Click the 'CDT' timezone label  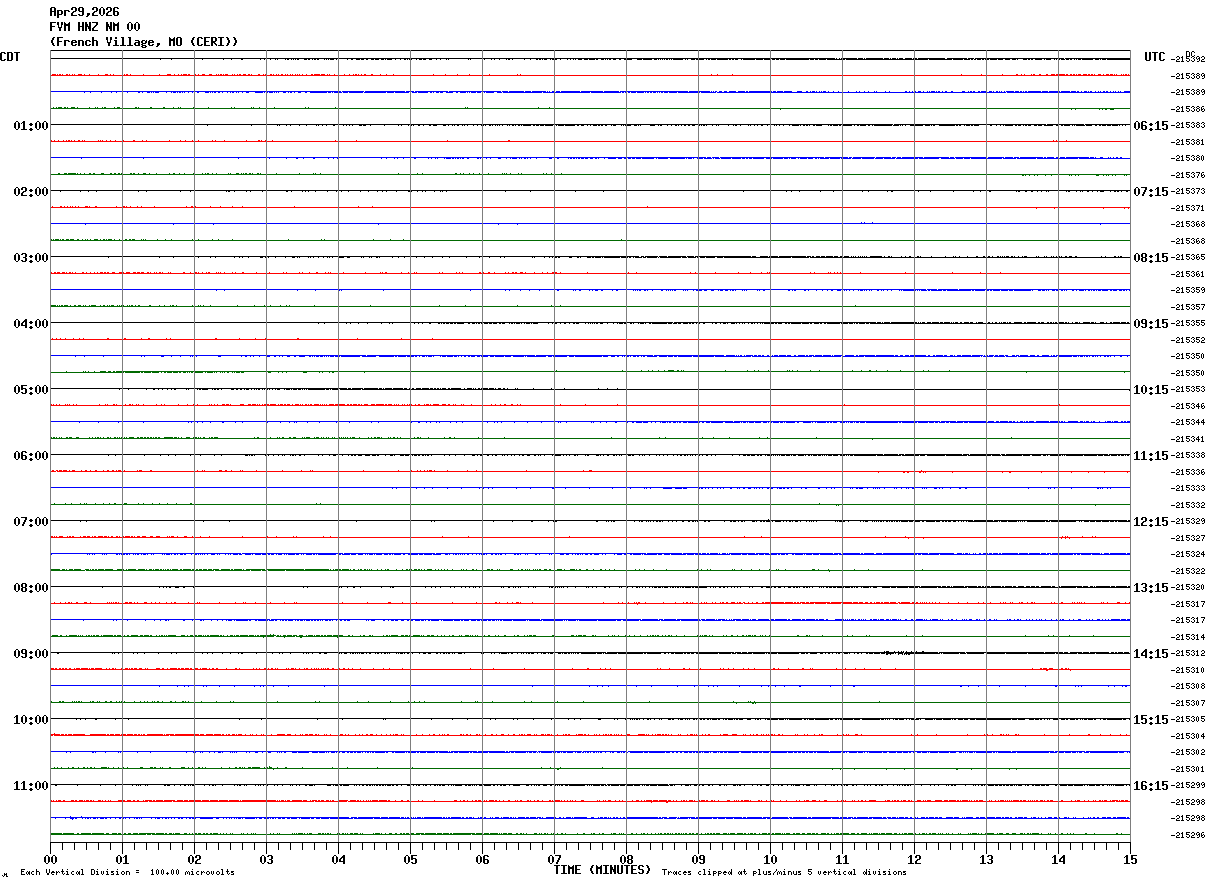(10, 57)
